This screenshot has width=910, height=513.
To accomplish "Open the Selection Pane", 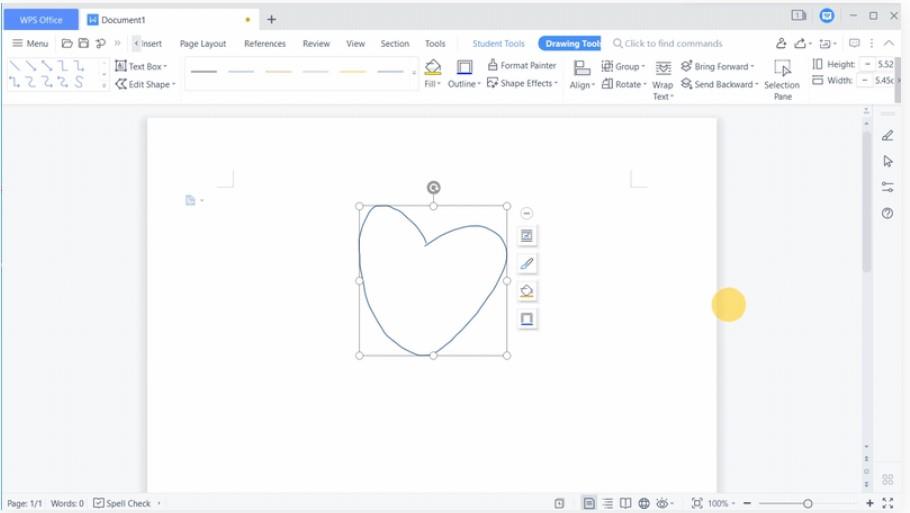I will [x=782, y=68].
